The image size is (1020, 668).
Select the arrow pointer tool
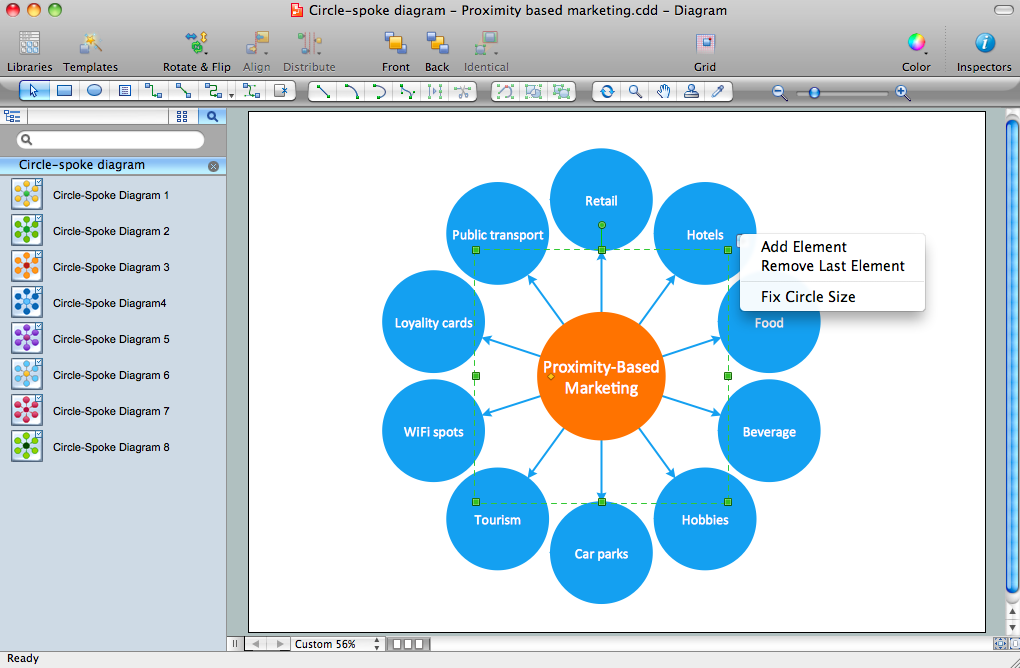coord(34,91)
